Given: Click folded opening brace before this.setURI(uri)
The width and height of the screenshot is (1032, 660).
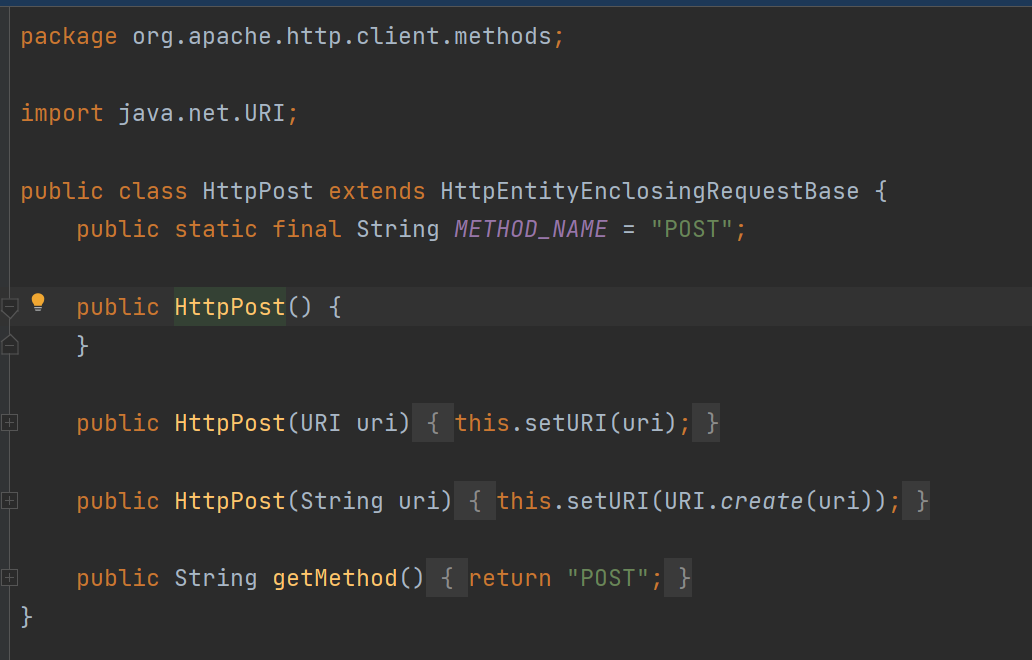Looking at the screenshot, I should (x=433, y=423).
